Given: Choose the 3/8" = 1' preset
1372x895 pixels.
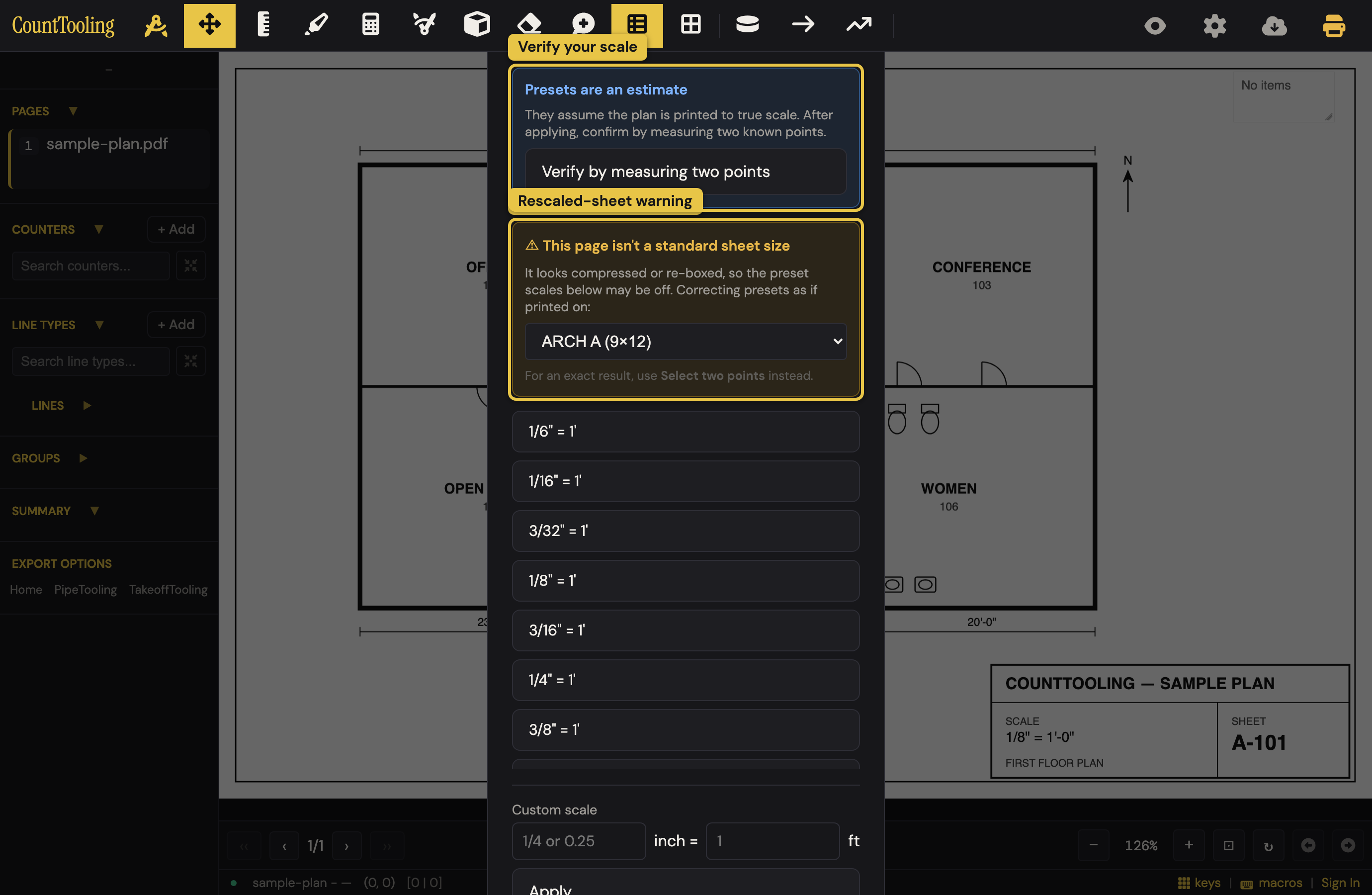Looking at the screenshot, I should pyautogui.click(x=686, y=729).
